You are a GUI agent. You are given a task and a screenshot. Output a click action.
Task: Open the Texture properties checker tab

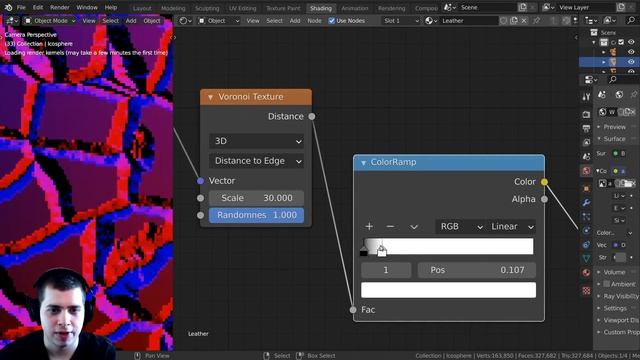coord(587,291)
